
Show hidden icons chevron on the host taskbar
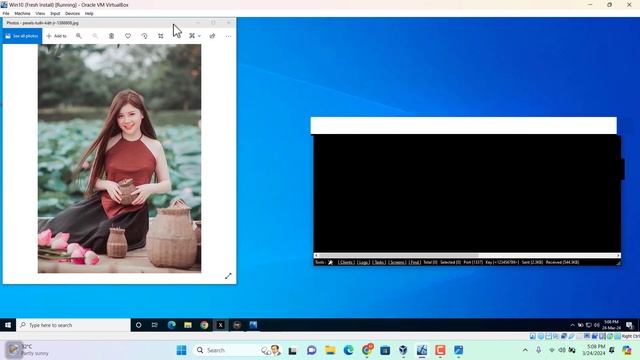click(x=525, y=350)
